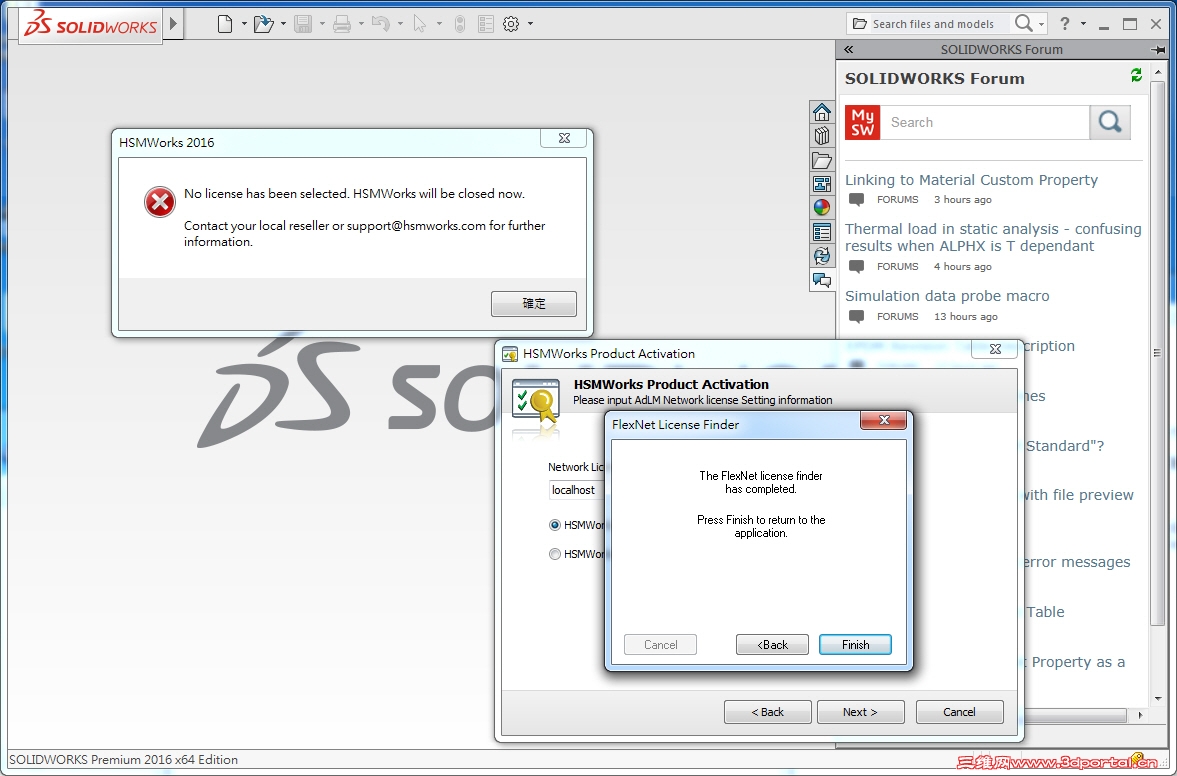1177x776 pixels.
Task: Expand the search type dropdown arrow
Action: [1041, 25]
